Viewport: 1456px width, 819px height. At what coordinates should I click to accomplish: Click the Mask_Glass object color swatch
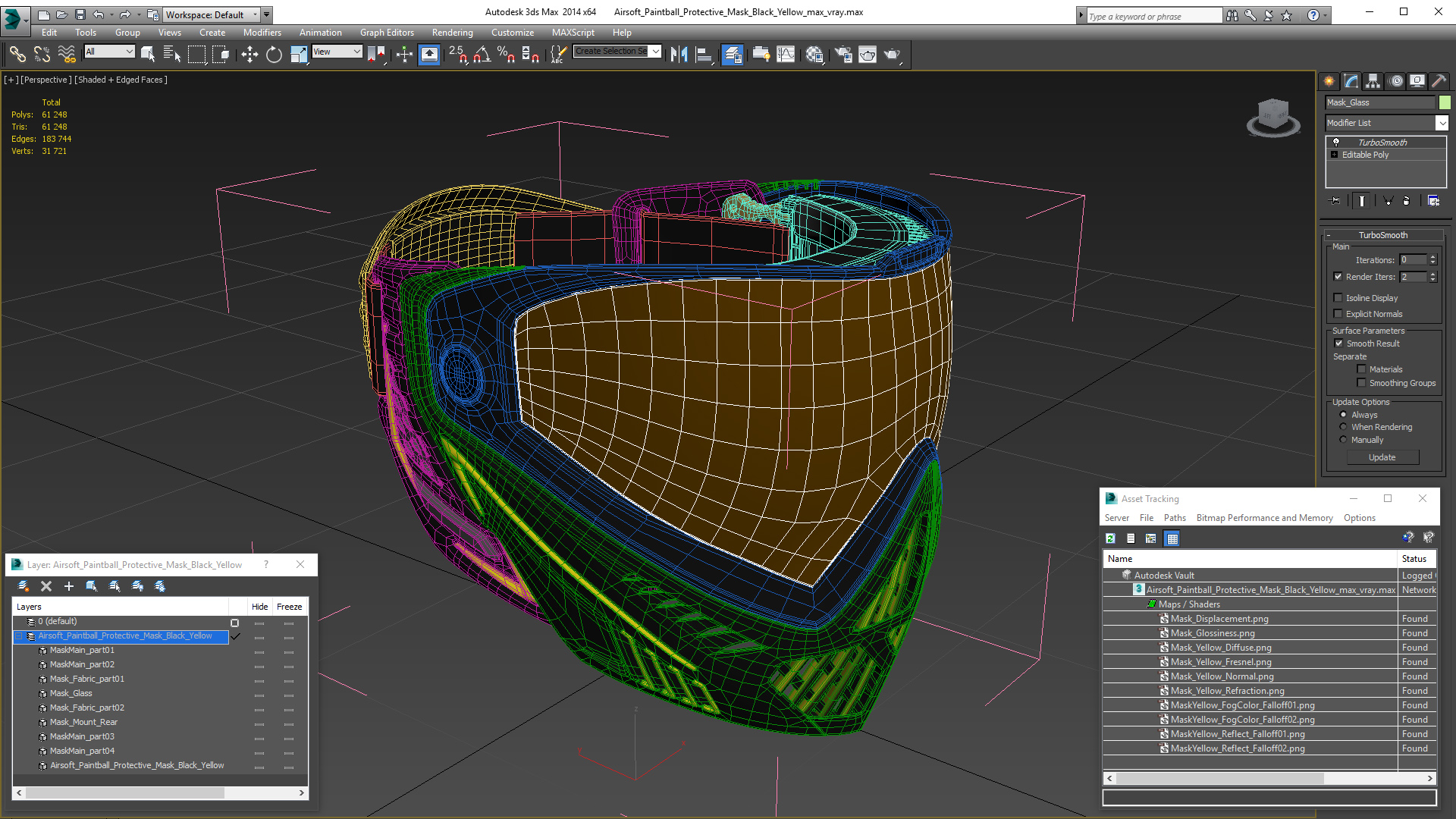click(1445, 102)
